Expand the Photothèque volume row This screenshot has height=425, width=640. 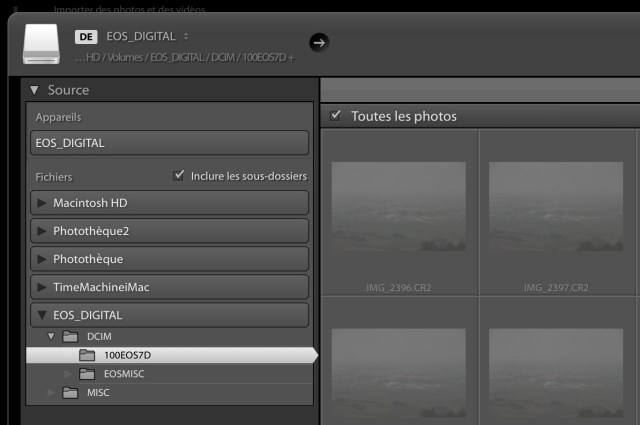pyautogui.click(x=42, y=259)
